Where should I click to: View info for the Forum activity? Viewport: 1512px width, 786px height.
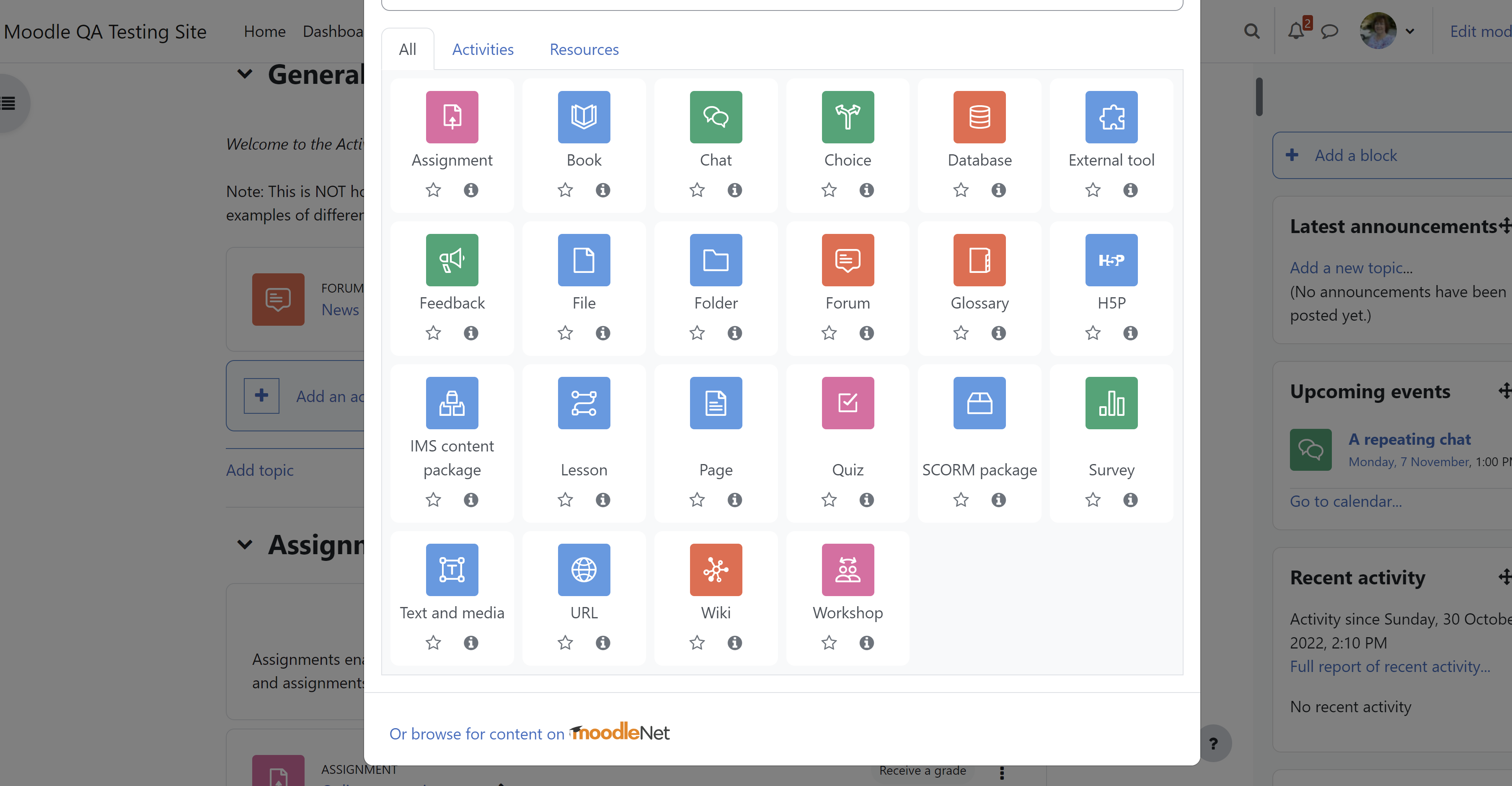(x=866, y=333)
